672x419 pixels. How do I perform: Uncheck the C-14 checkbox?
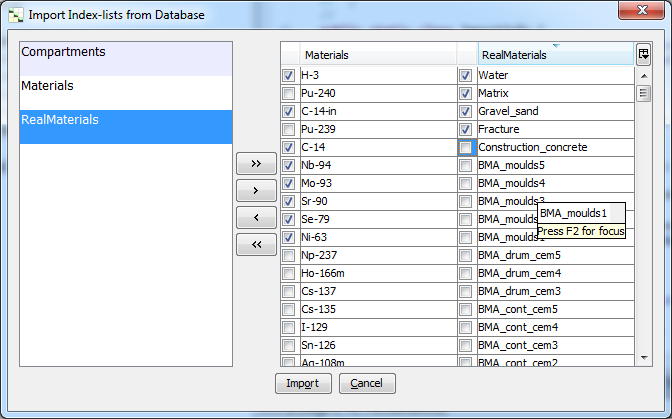coord(288,148)
